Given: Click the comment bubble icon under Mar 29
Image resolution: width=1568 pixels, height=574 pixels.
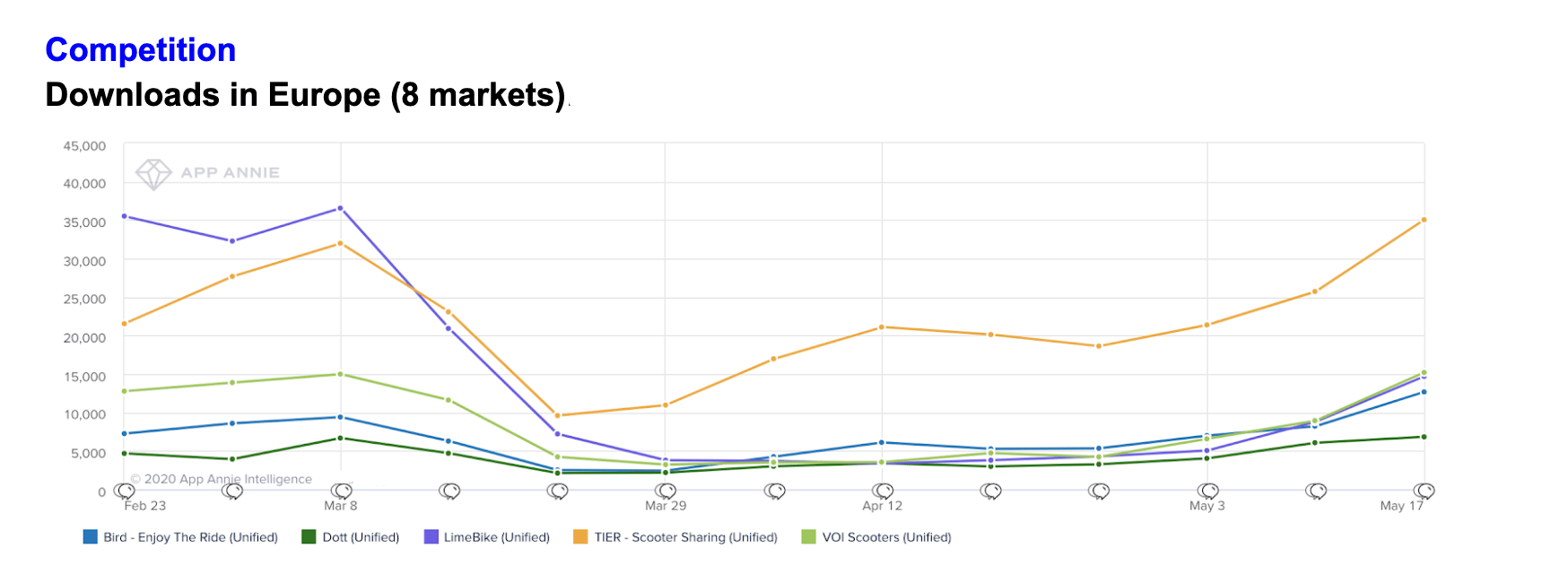Looking at the screenshot, I should click(666, 491).
